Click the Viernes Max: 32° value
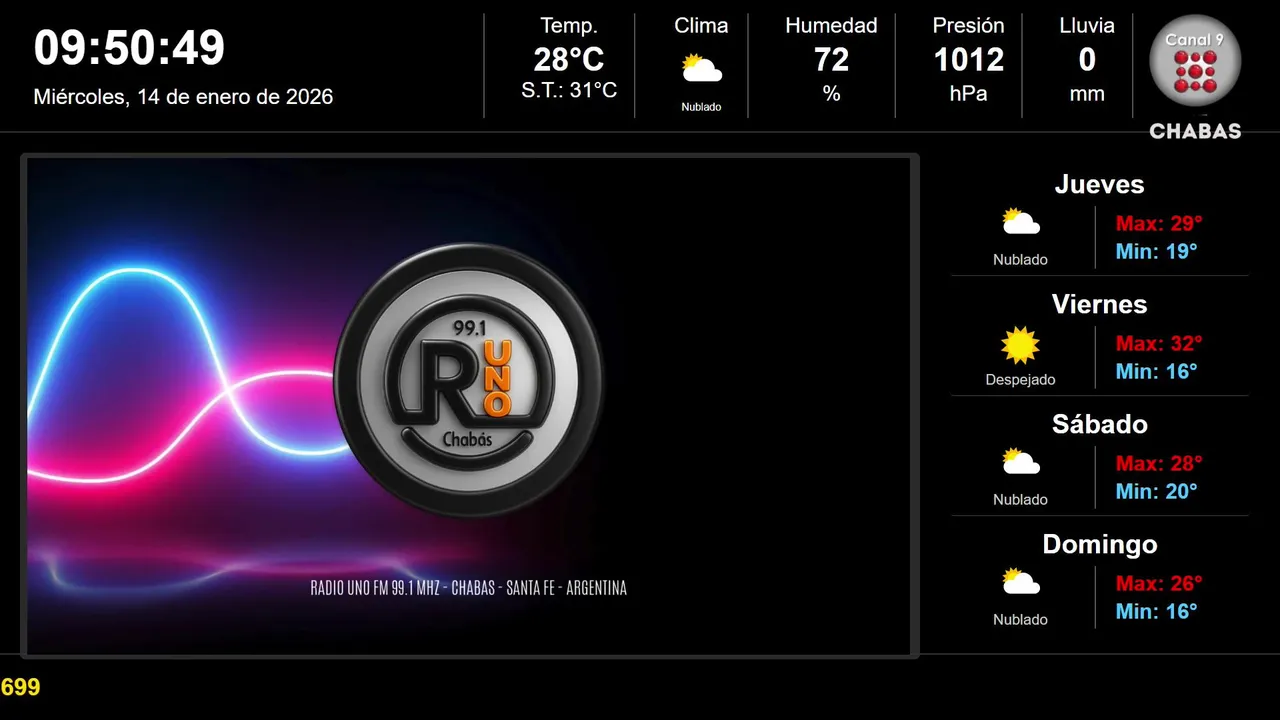The width and height of the screenshot is (1280, 720). tap(1159, 343)
